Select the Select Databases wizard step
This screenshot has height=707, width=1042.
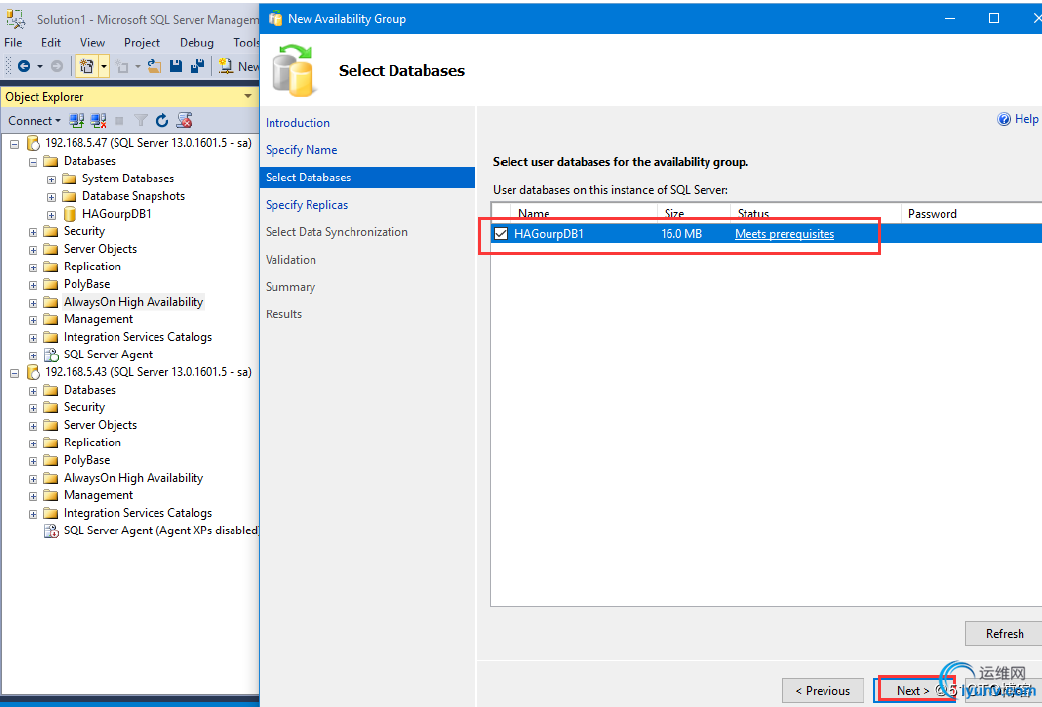point(367,177)
